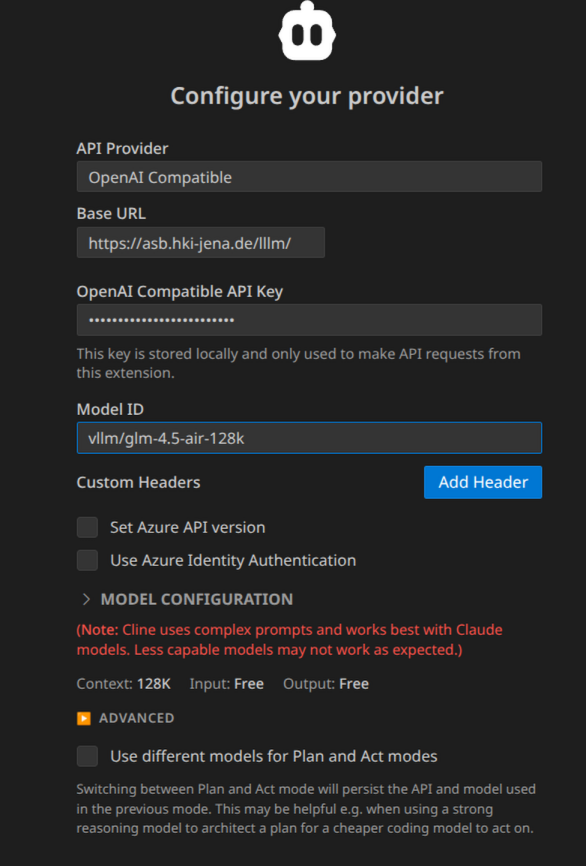Click the Model ID text field

[x=309, y=437]
